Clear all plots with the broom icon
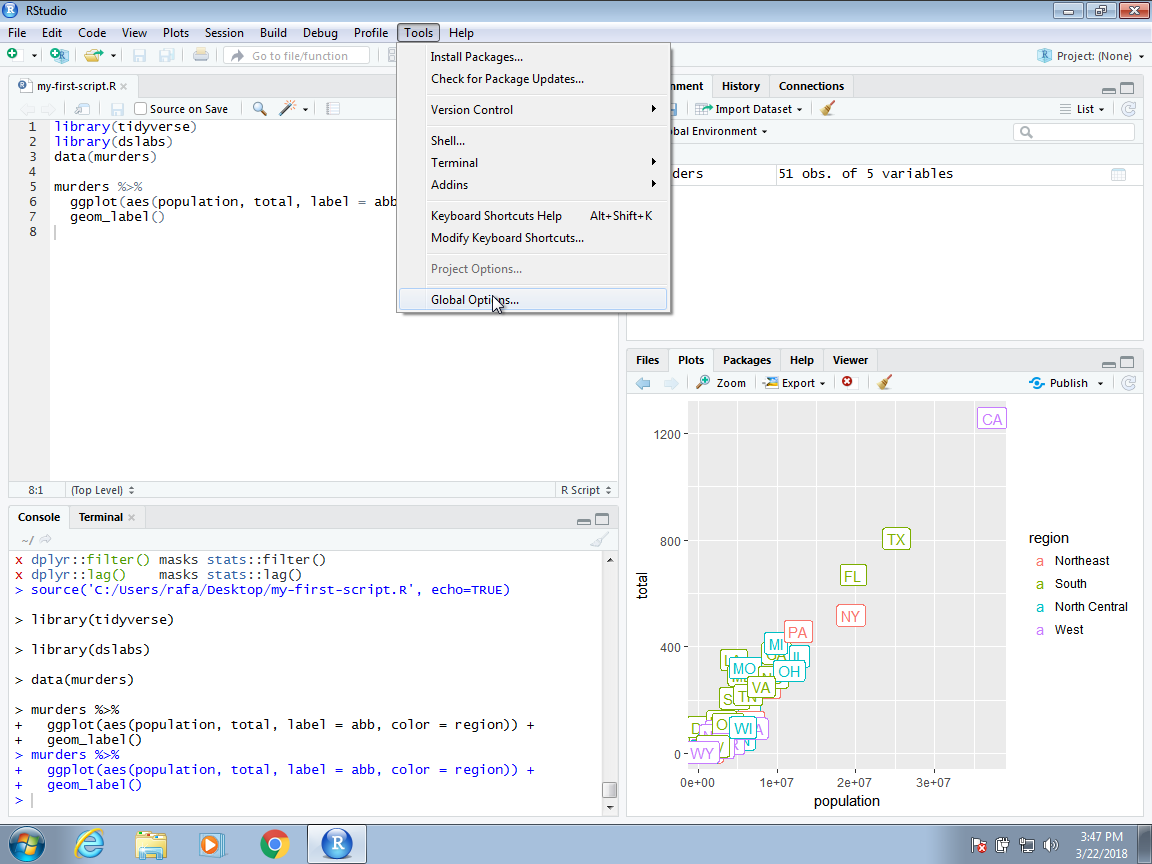The height and width of the screenshot is (864, 1152). point(884,382)
